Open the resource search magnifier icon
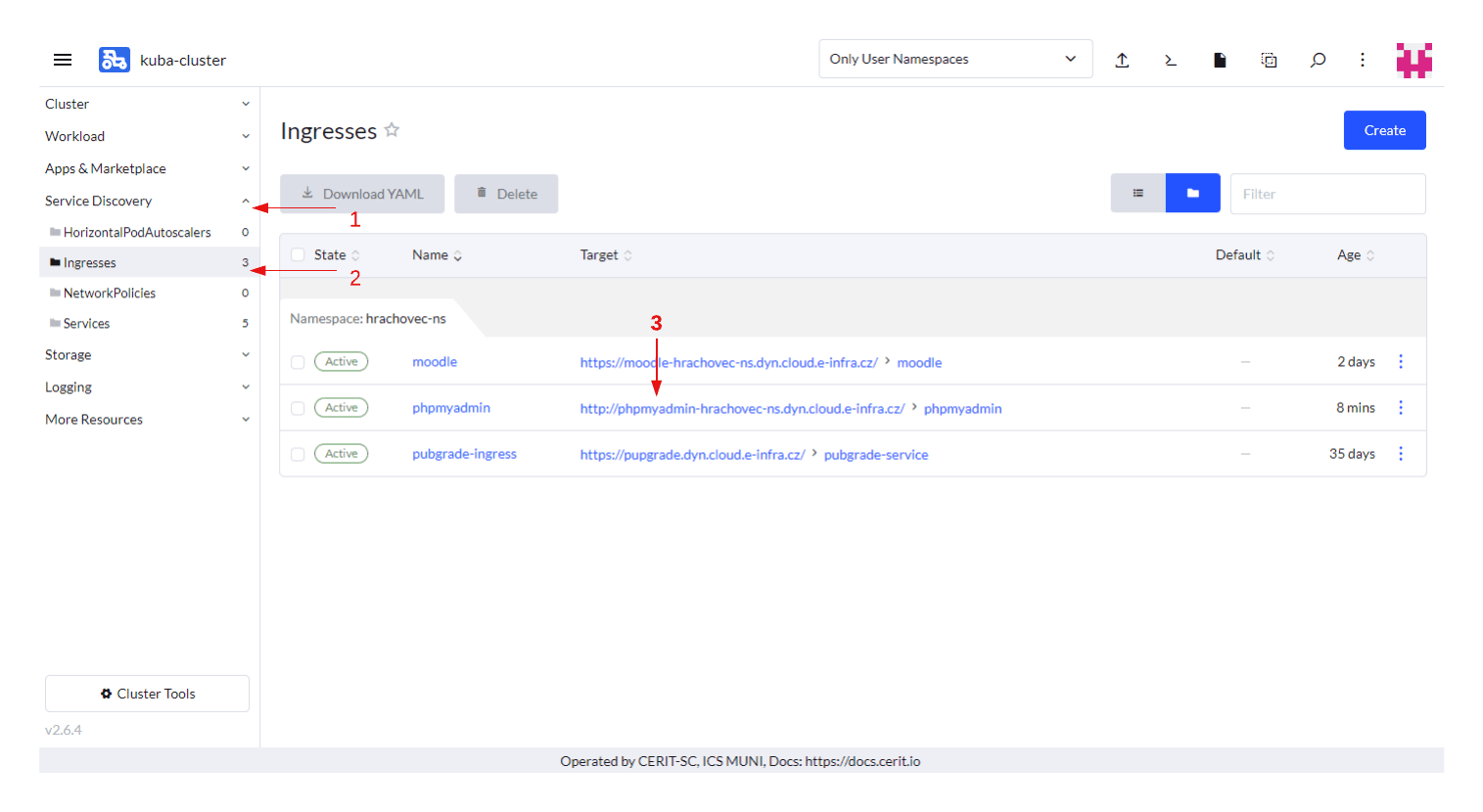This screenshot has height=812, width=1483. [1318, 60]
